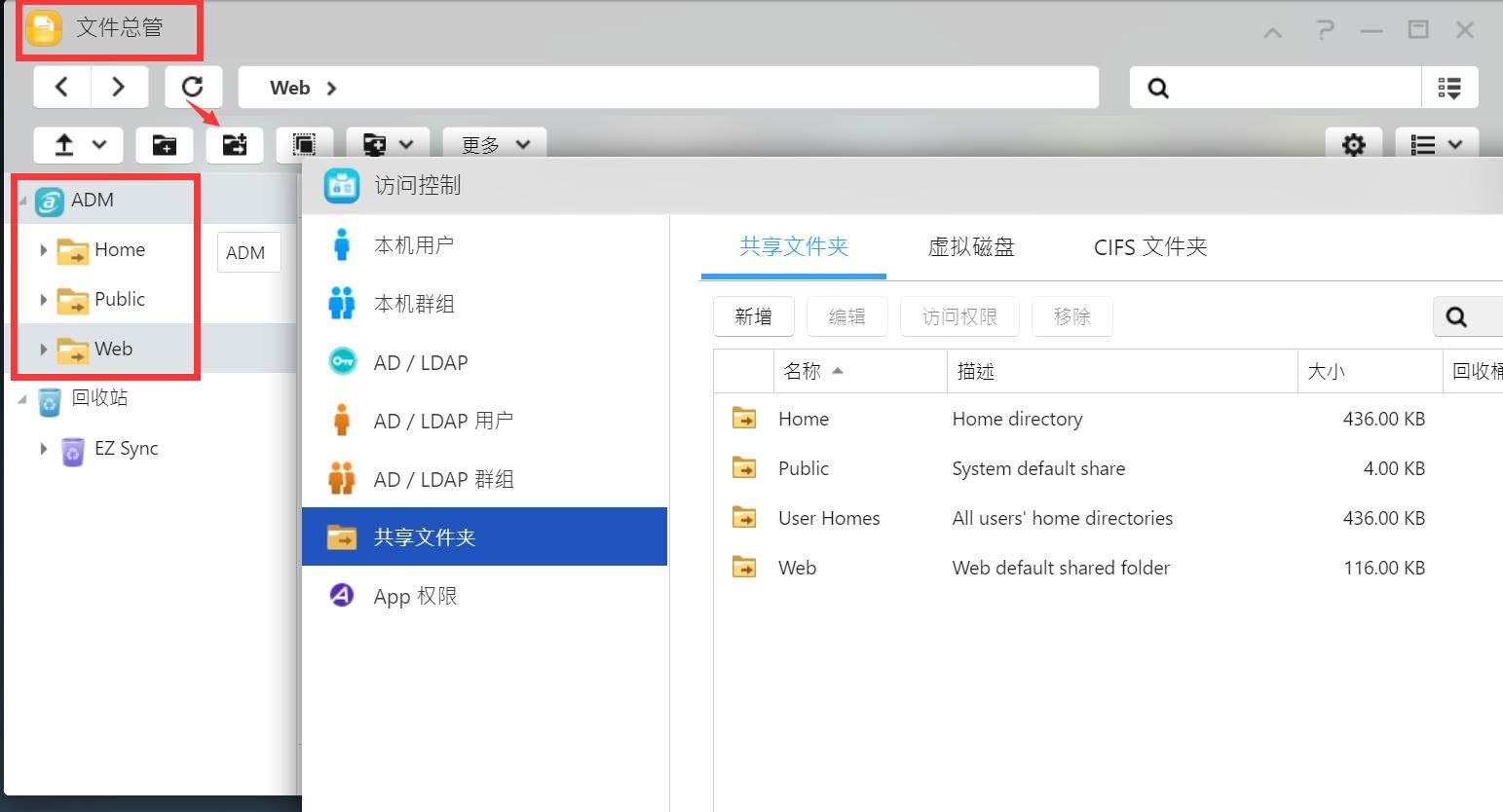Image resolution: width=1503 pixels, height=812 pixels.
Task: Open the CIFS 文件夹 tab
Action: pyautogui.click(x=1149, y=247)
